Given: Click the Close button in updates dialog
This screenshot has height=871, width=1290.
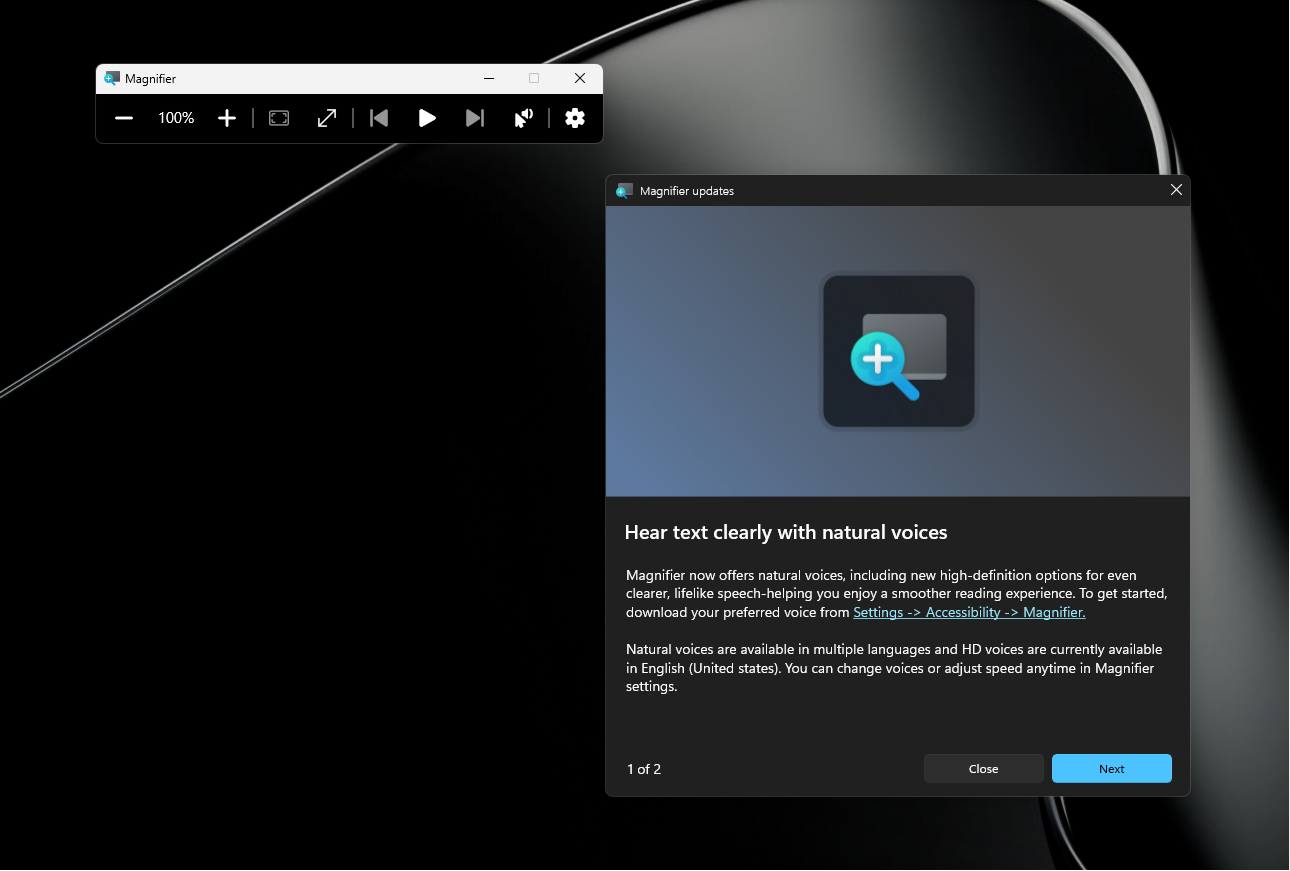Looking at the screenshot, I should (x=984, y=769).
